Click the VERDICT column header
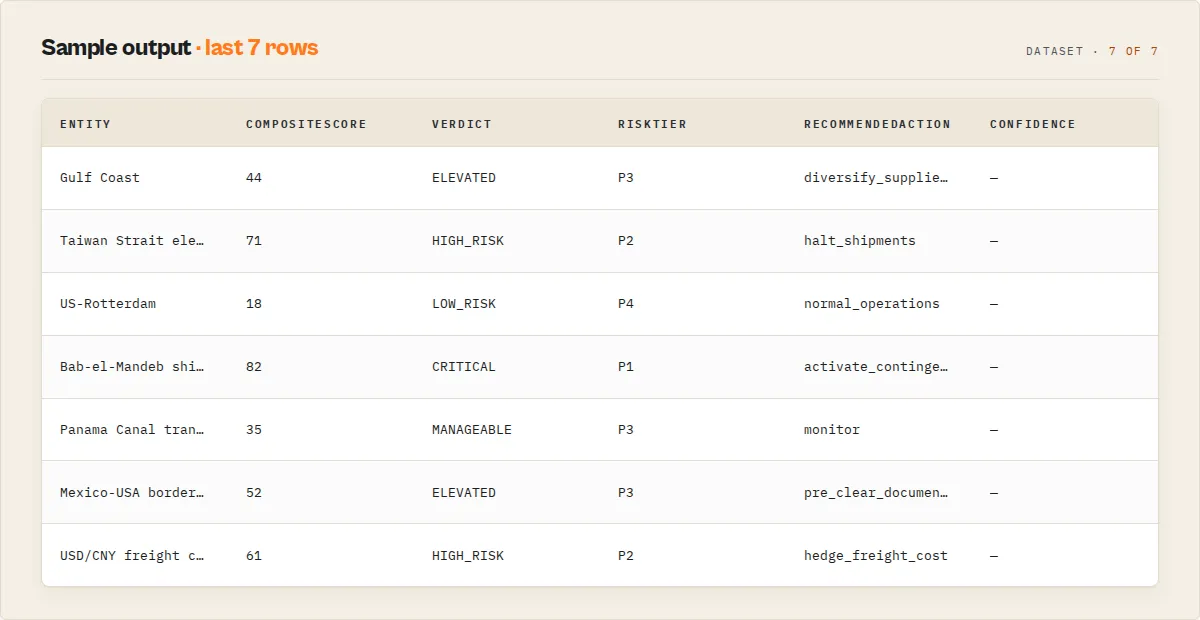 [461, 124]
